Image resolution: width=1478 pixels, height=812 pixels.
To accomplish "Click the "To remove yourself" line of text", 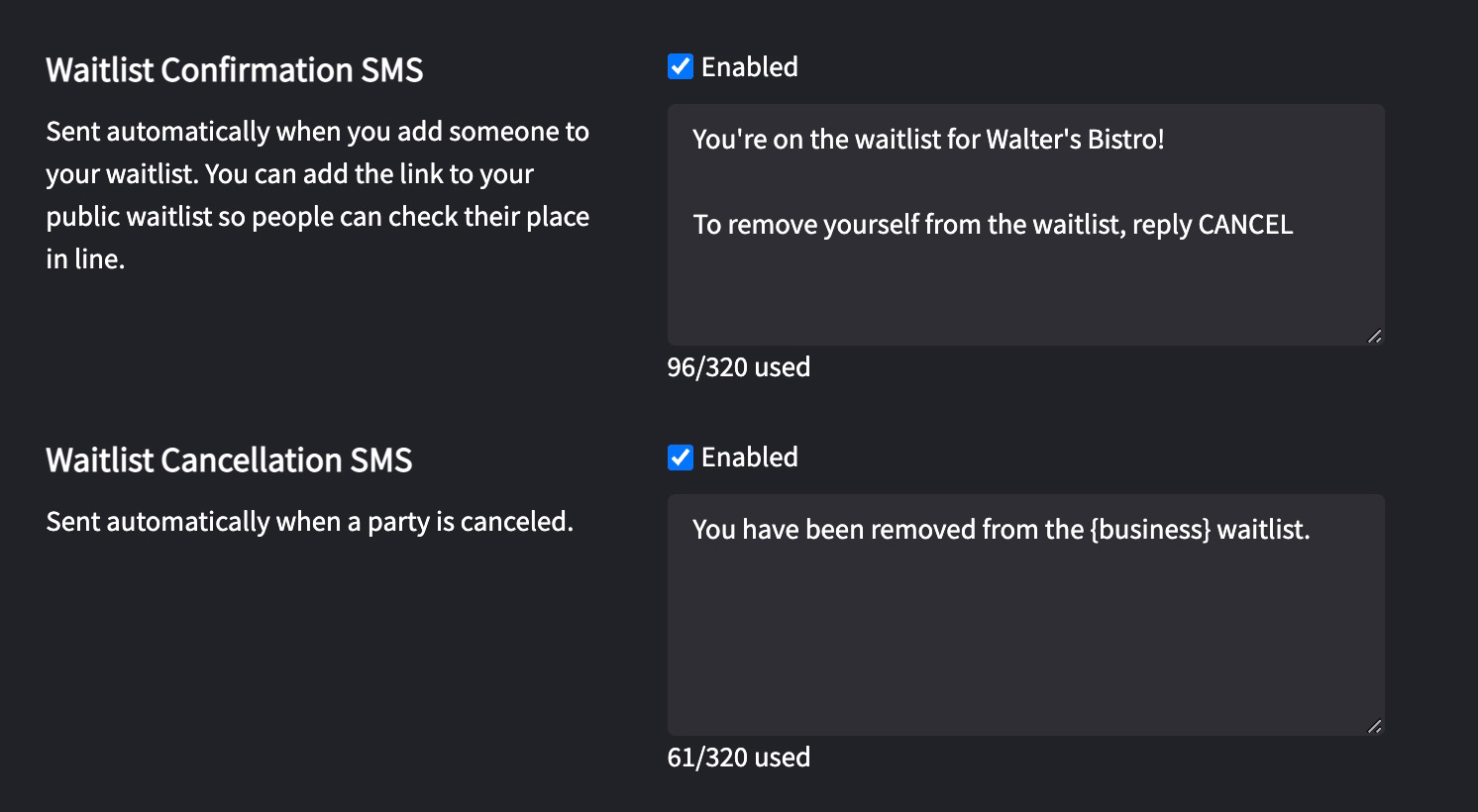I will (892, 225).
